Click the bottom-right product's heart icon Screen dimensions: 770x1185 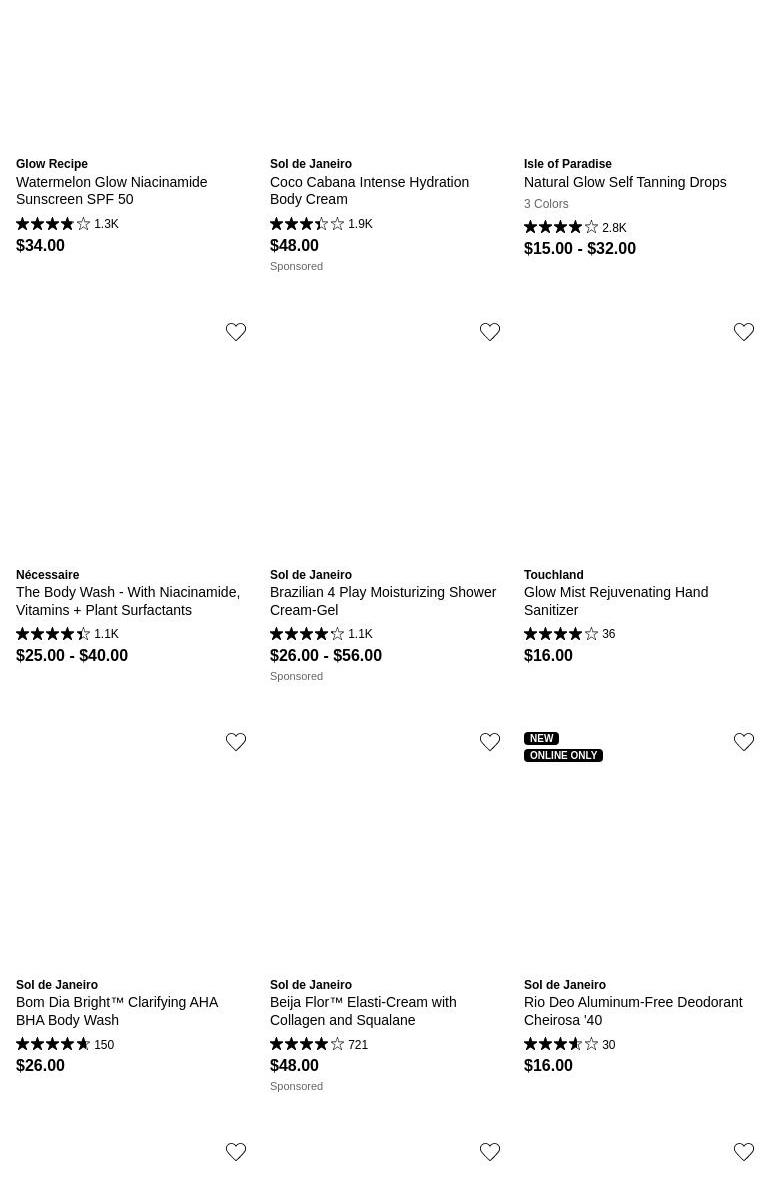(744, 1152)
